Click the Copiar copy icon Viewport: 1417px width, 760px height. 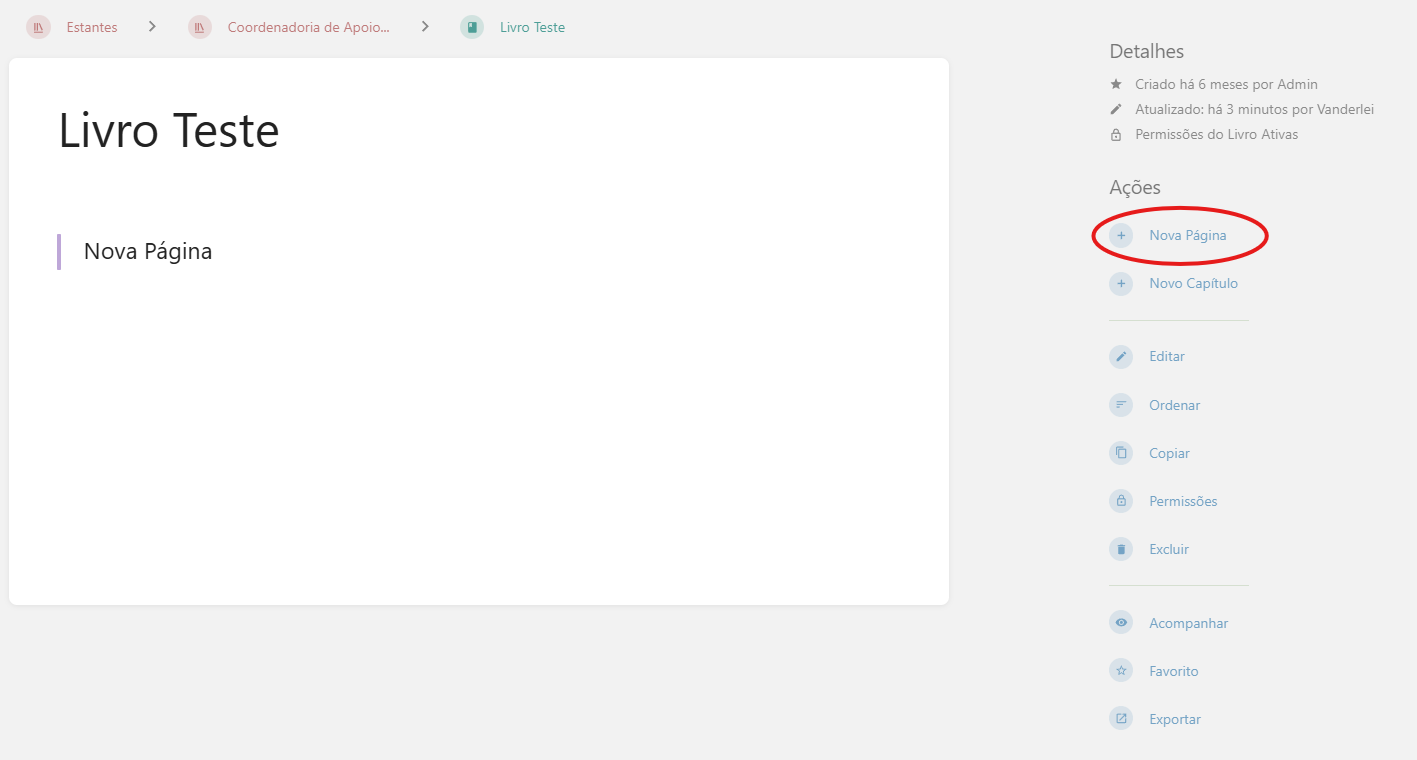(1121, 453)
